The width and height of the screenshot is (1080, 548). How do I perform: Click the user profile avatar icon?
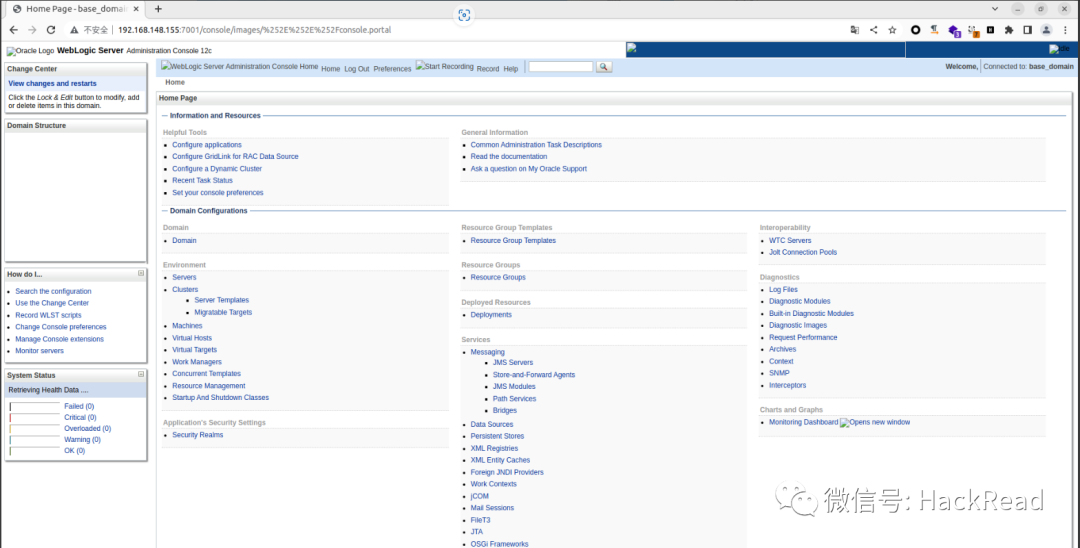point(1046,30)
